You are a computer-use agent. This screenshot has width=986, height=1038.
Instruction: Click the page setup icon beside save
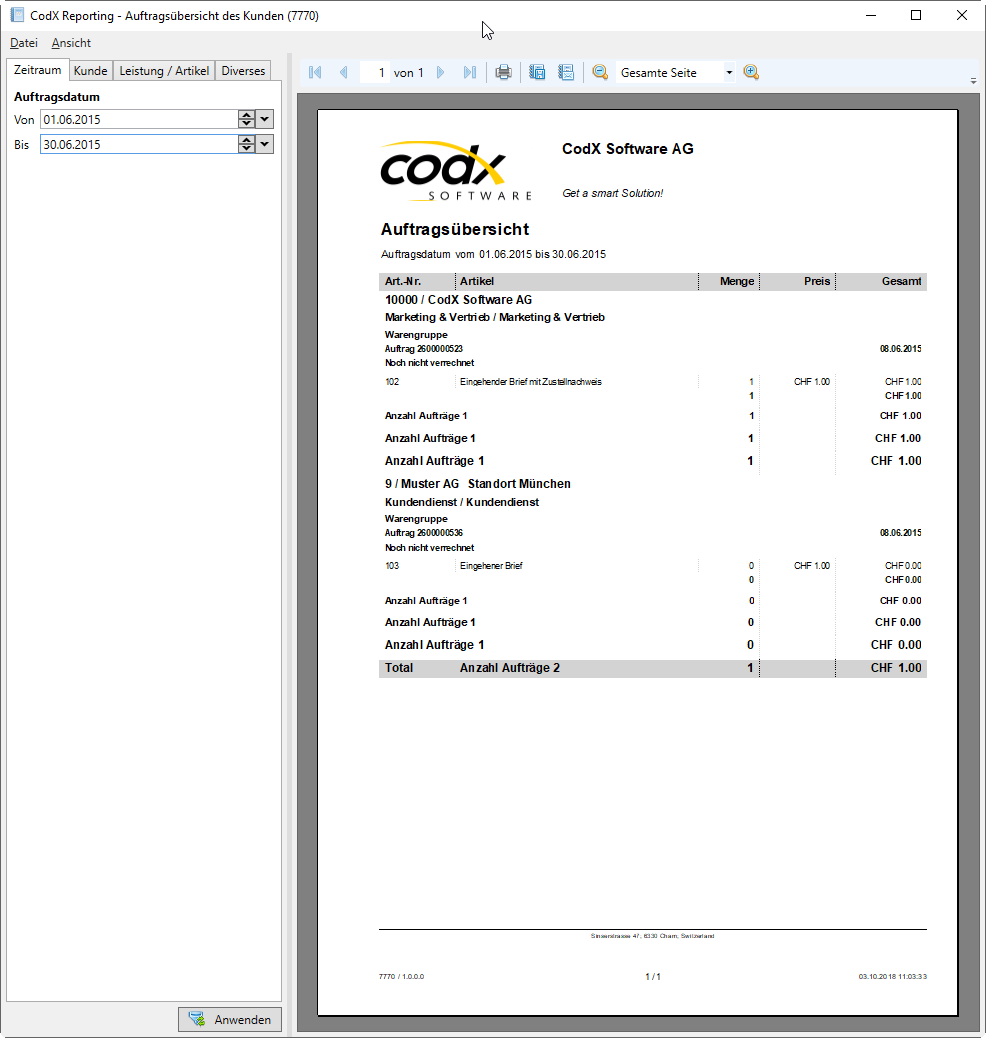pos(566,73)
